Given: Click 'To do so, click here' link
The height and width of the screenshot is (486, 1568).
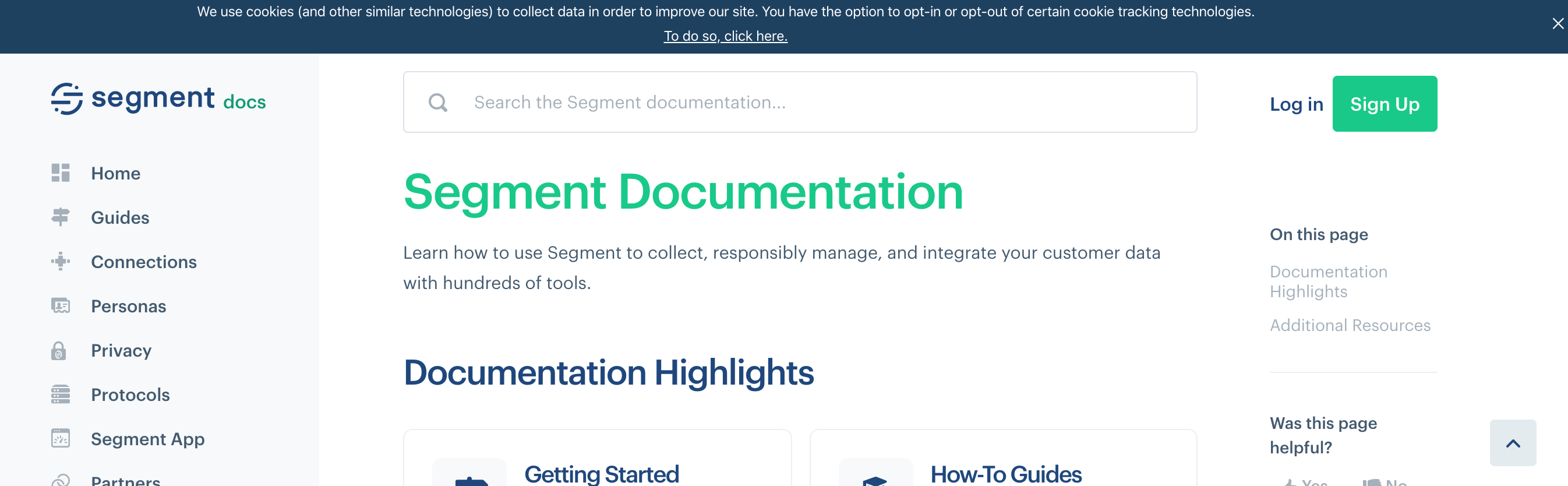Looking at the screenshot, I should click(x=725, y=36).
